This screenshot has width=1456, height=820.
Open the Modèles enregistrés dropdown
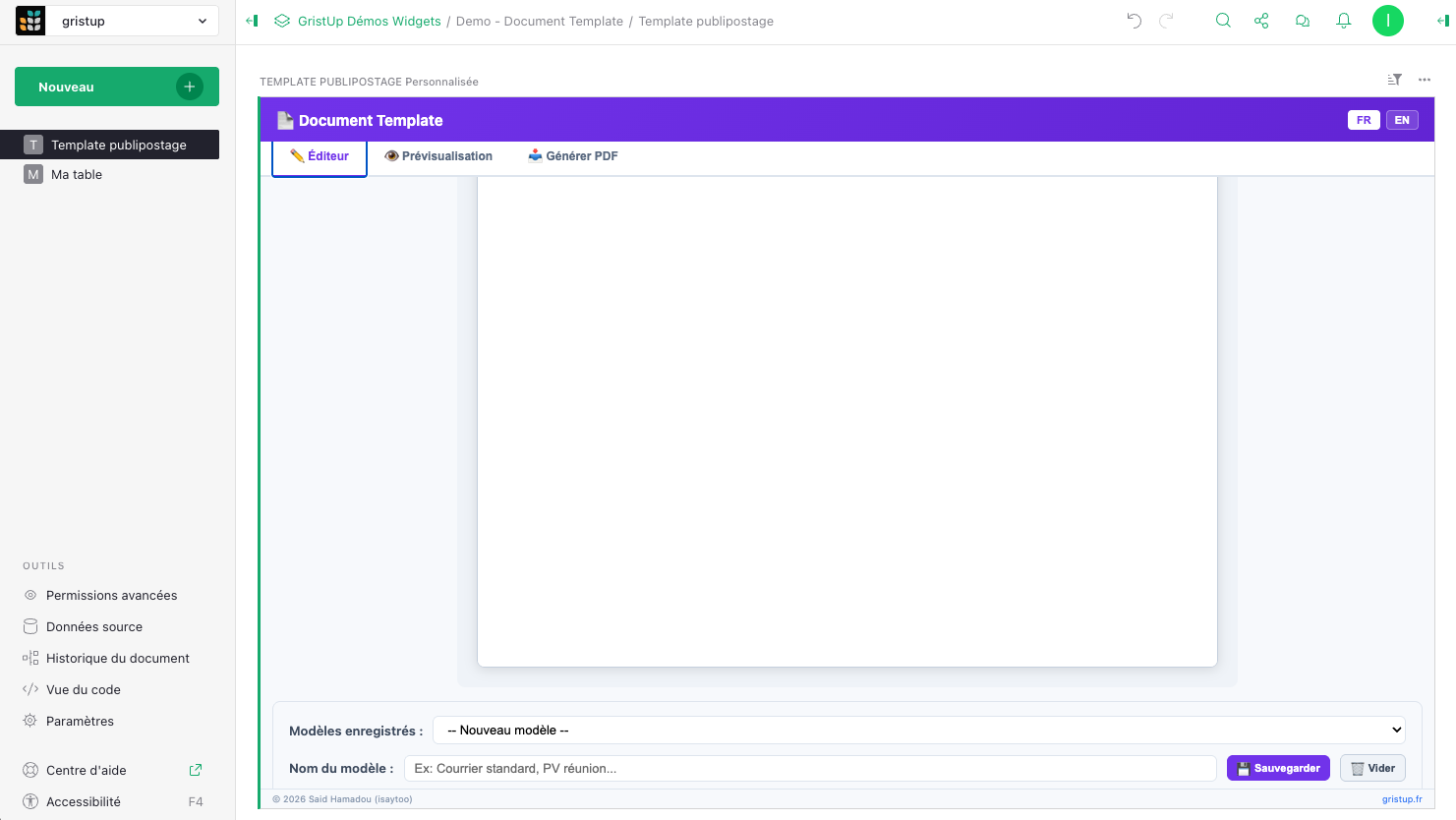[918, 731]
